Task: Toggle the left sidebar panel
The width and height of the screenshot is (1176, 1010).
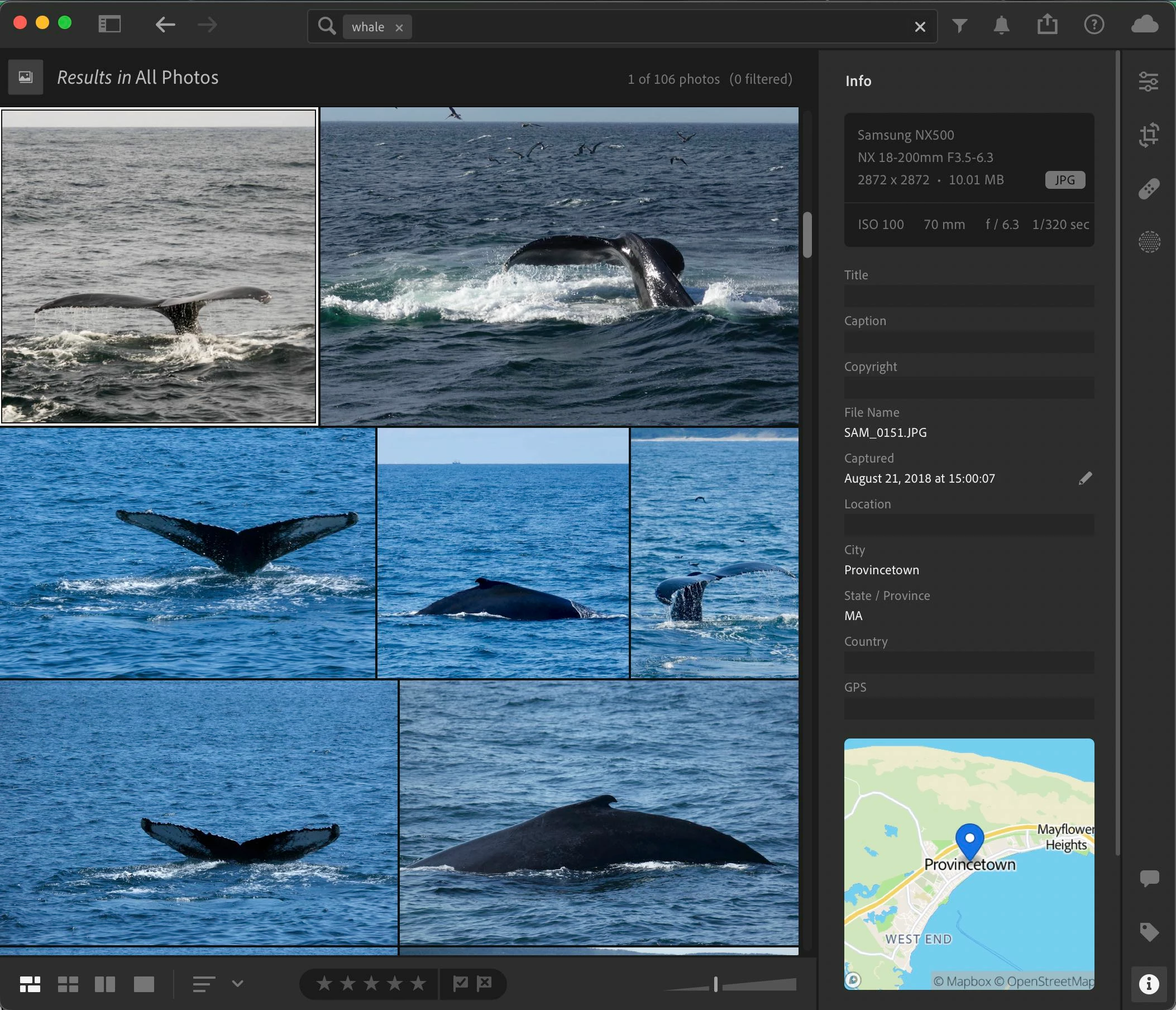Action: pyautogui.click(x=109, y=25)
